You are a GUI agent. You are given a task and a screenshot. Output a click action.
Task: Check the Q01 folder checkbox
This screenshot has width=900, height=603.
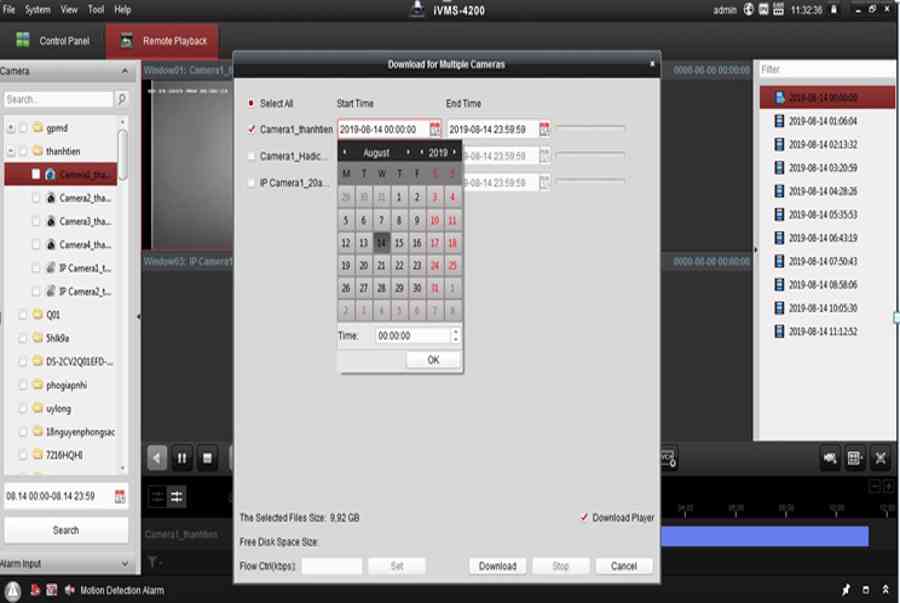23,315
